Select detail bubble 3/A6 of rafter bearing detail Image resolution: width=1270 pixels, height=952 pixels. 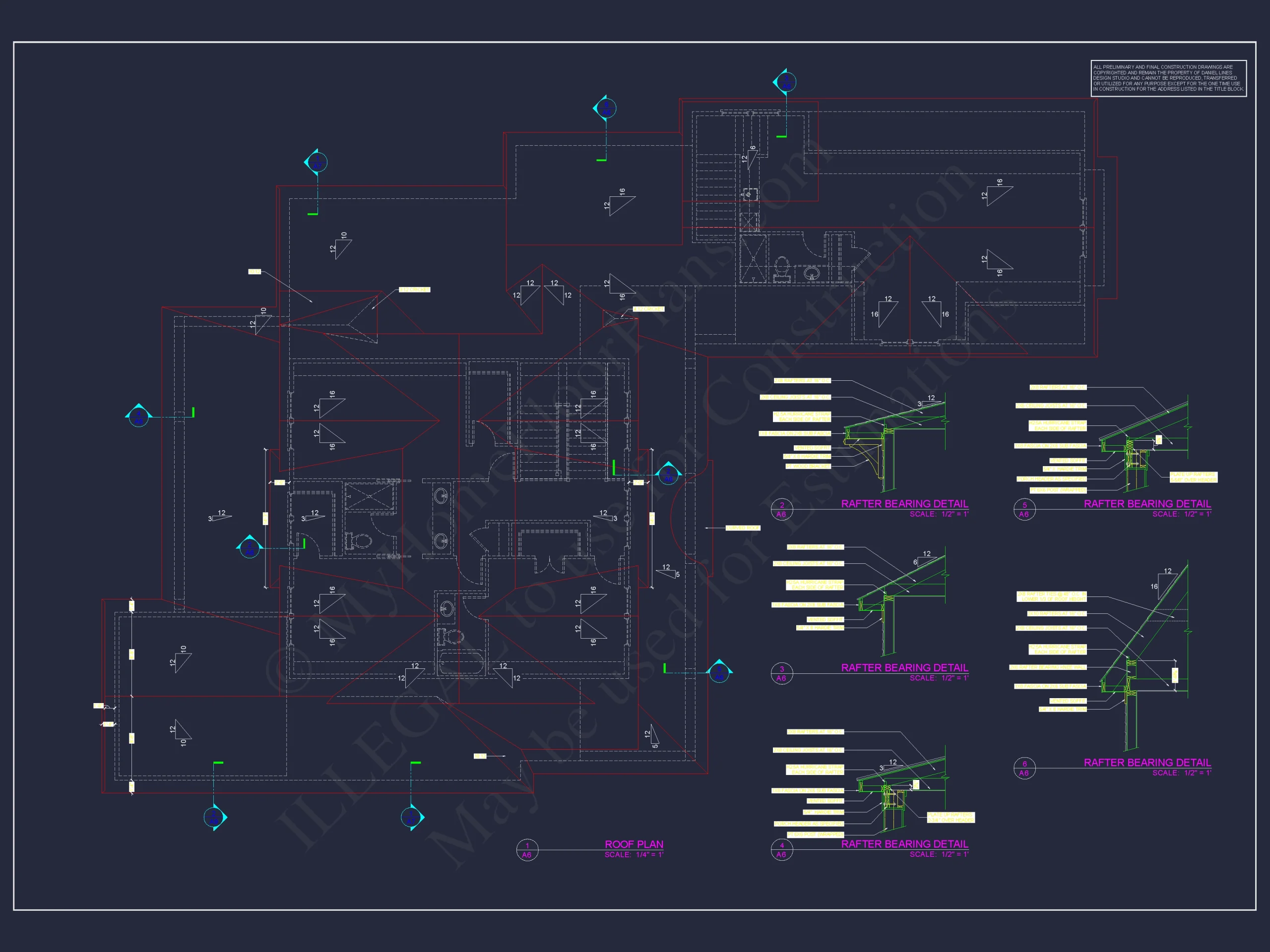click(781, 674)
